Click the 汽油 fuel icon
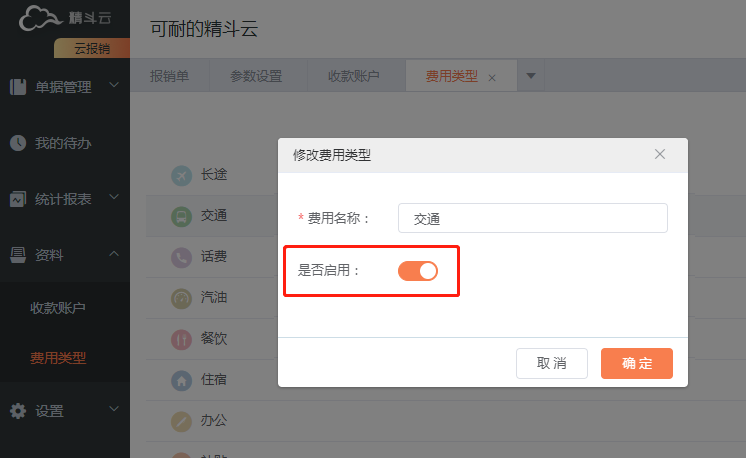 pyautogui.click(x=181, y=298)
